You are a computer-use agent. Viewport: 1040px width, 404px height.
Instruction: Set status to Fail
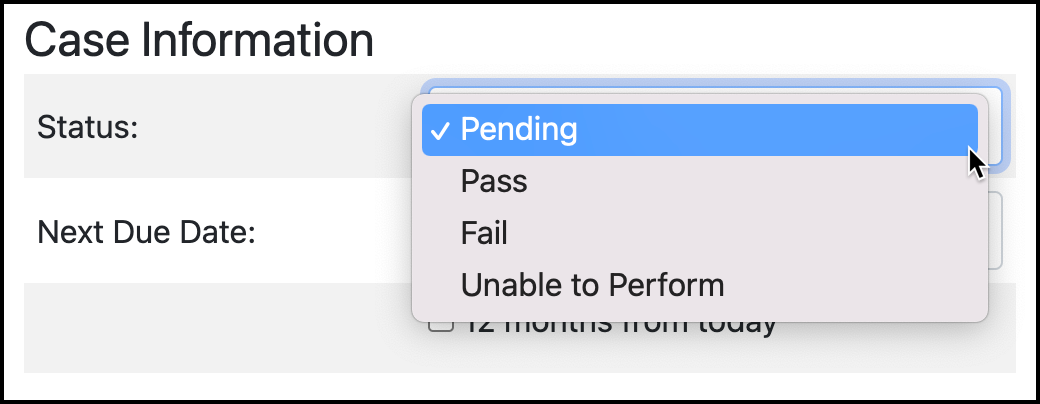pos(484,233)
